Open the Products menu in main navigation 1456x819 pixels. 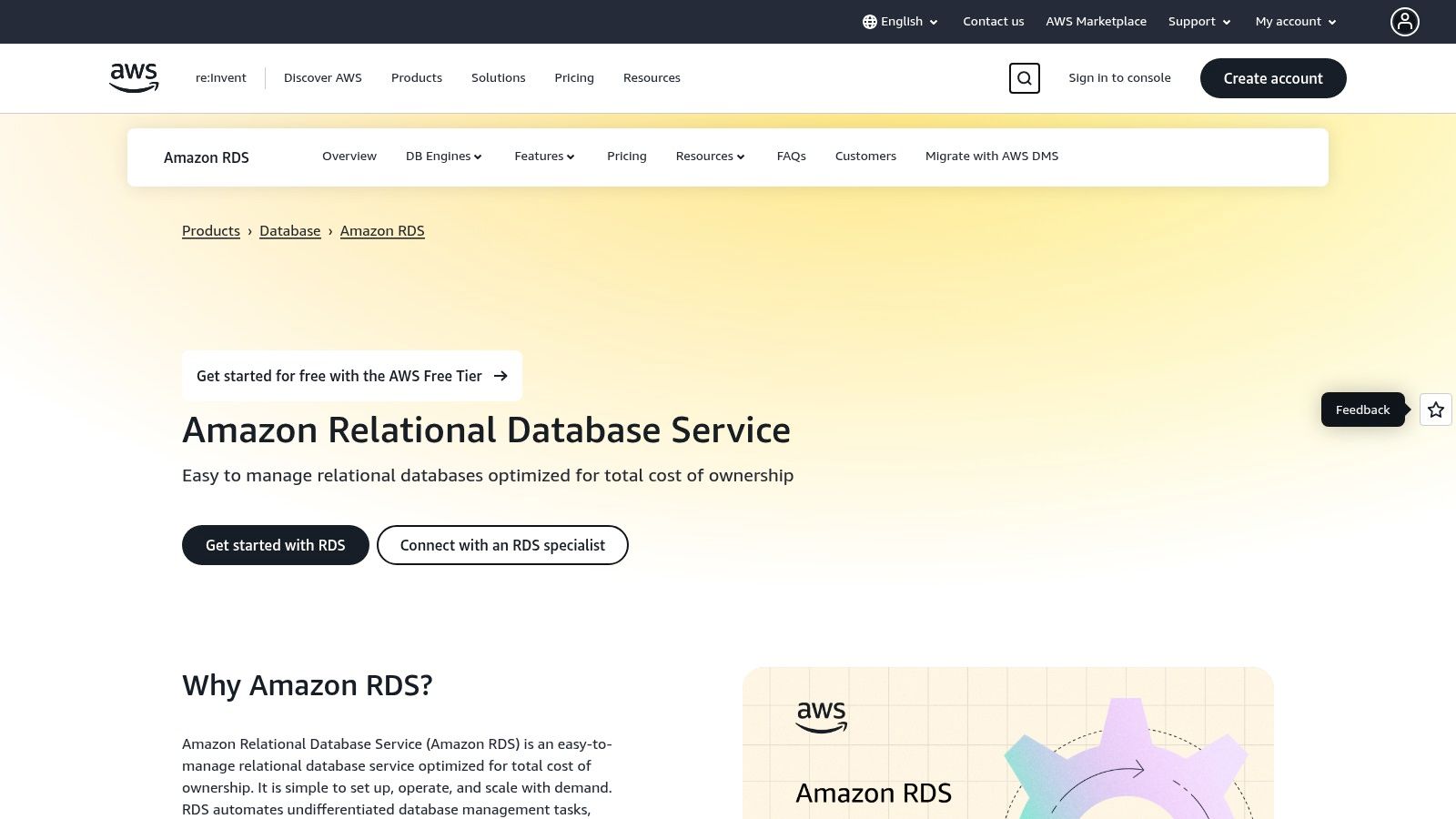coord(417,78)
